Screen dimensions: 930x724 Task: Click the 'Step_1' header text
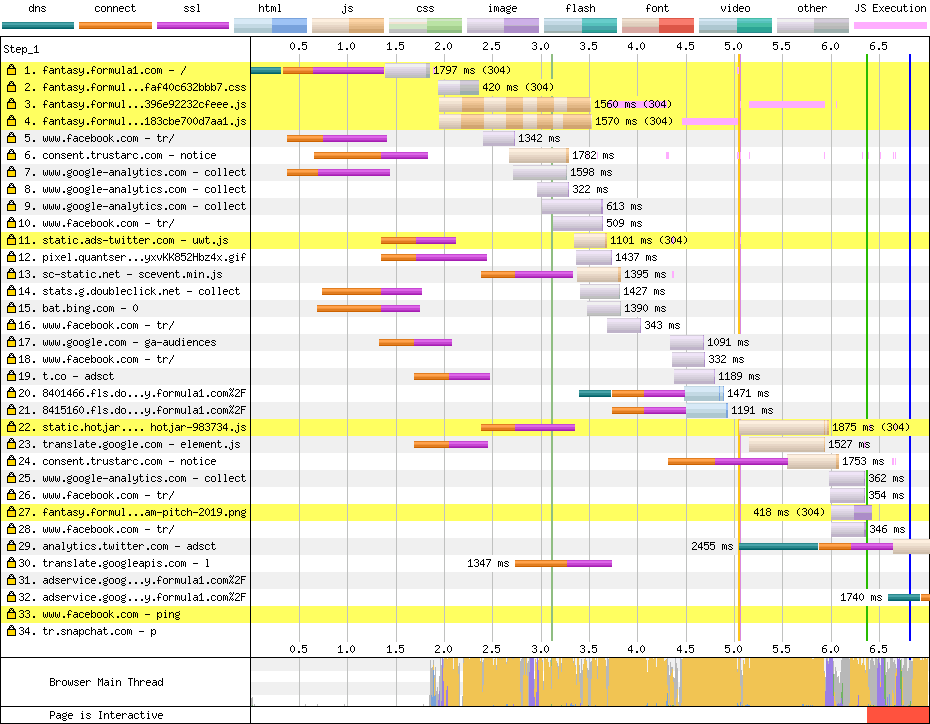pyautogui.click(x=21, y=49)
